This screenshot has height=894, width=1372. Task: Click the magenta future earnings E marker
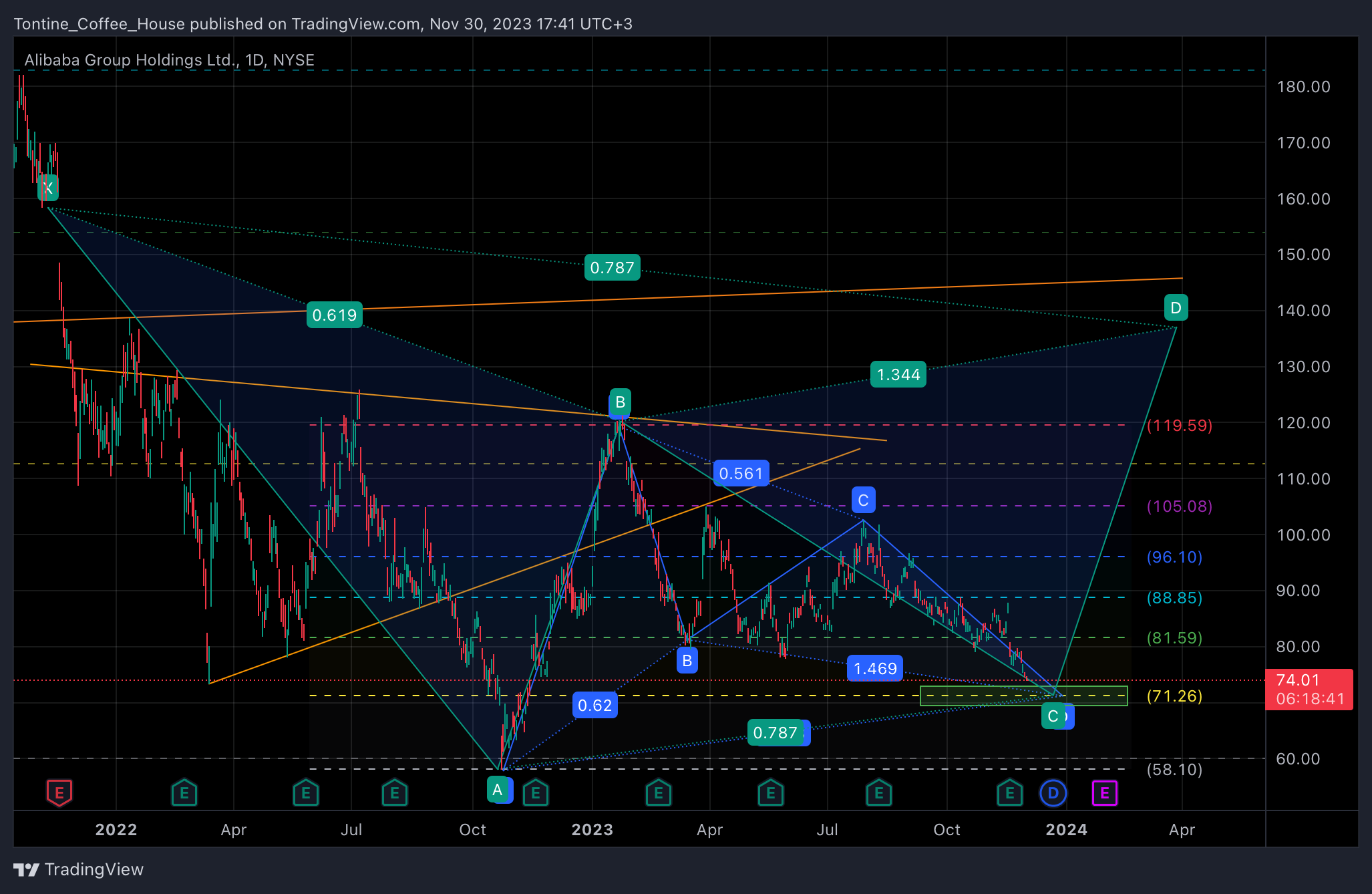coord(1105,793)
